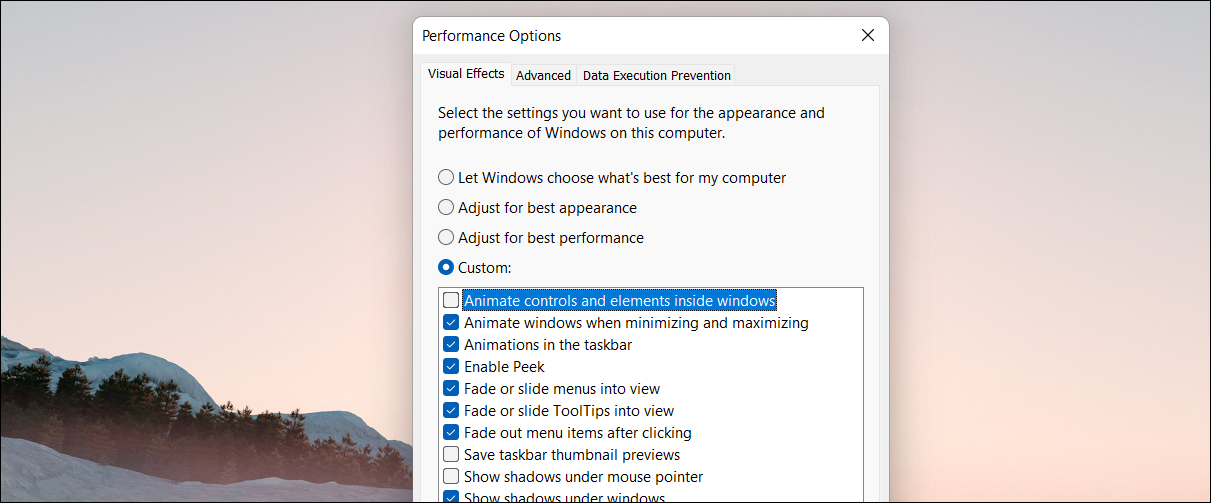1211x503 pixels.
Task: Close the Performance Options dialog
Action: [x=867, y=36]
